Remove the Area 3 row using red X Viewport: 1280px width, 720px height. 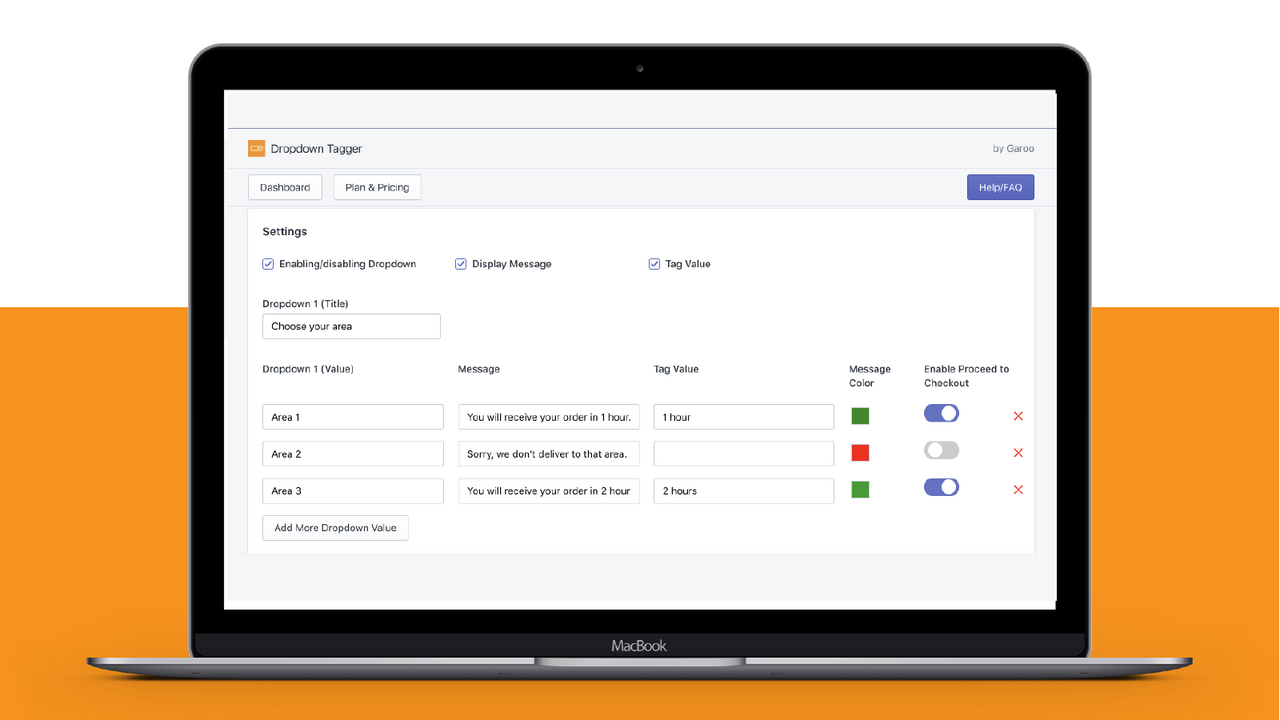[1018, 490]
